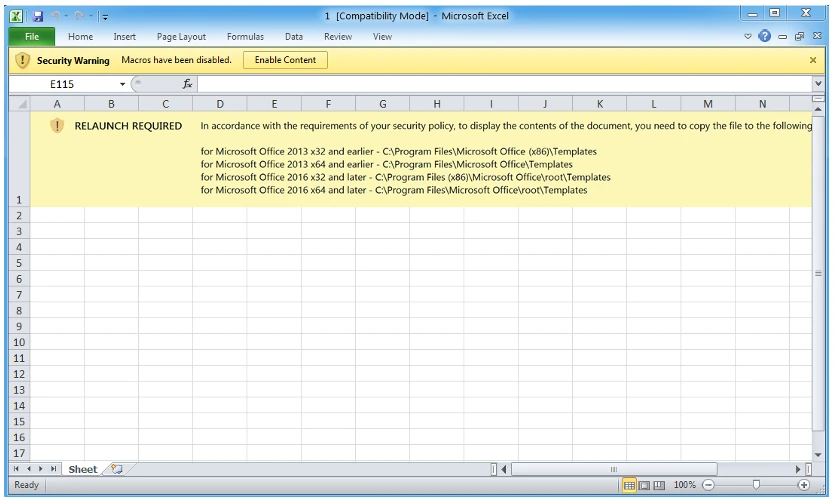
Task: Click the zoom out minus icon
Action: click(708, 485)
